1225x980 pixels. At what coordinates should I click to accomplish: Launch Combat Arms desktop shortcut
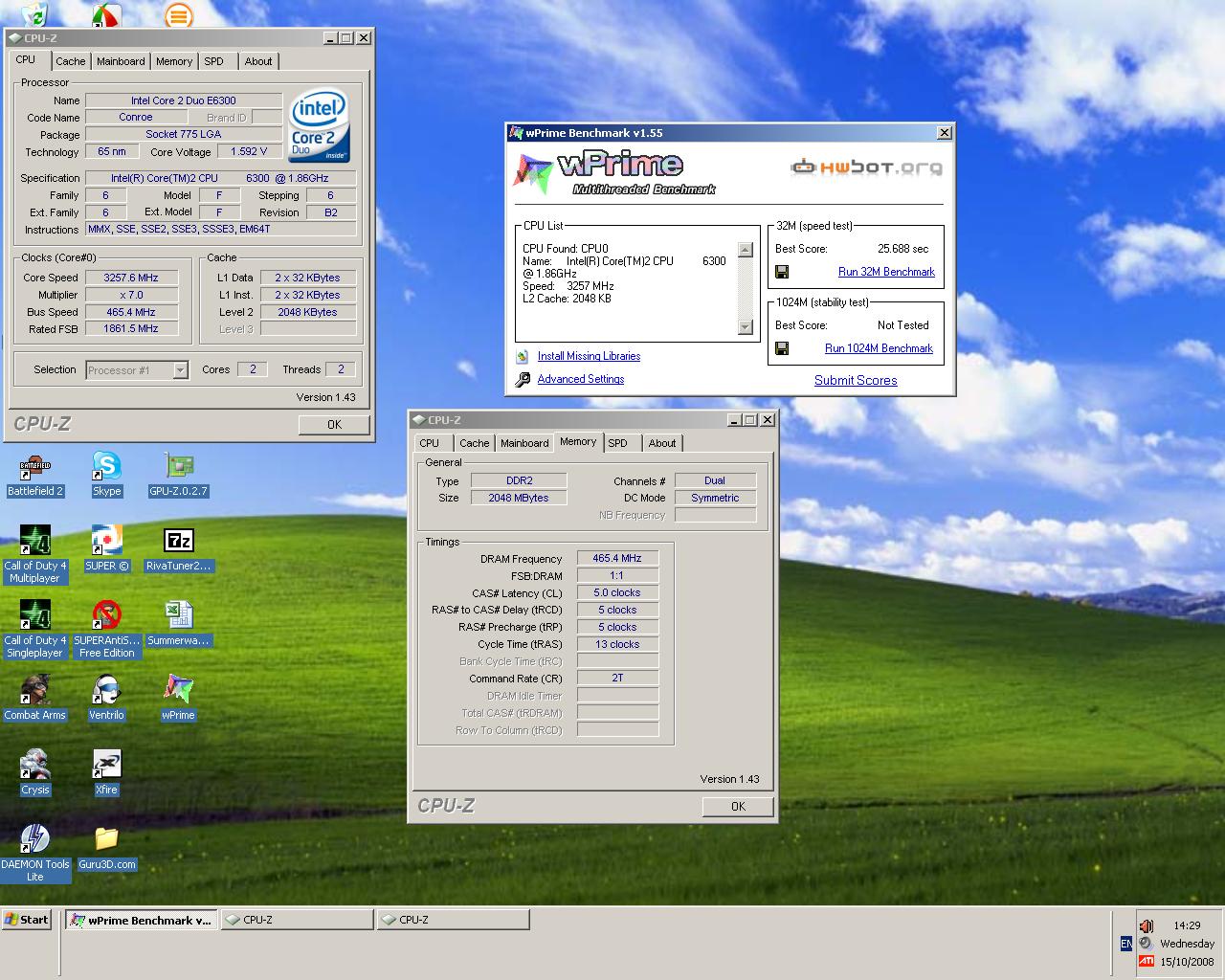(35, 699)
